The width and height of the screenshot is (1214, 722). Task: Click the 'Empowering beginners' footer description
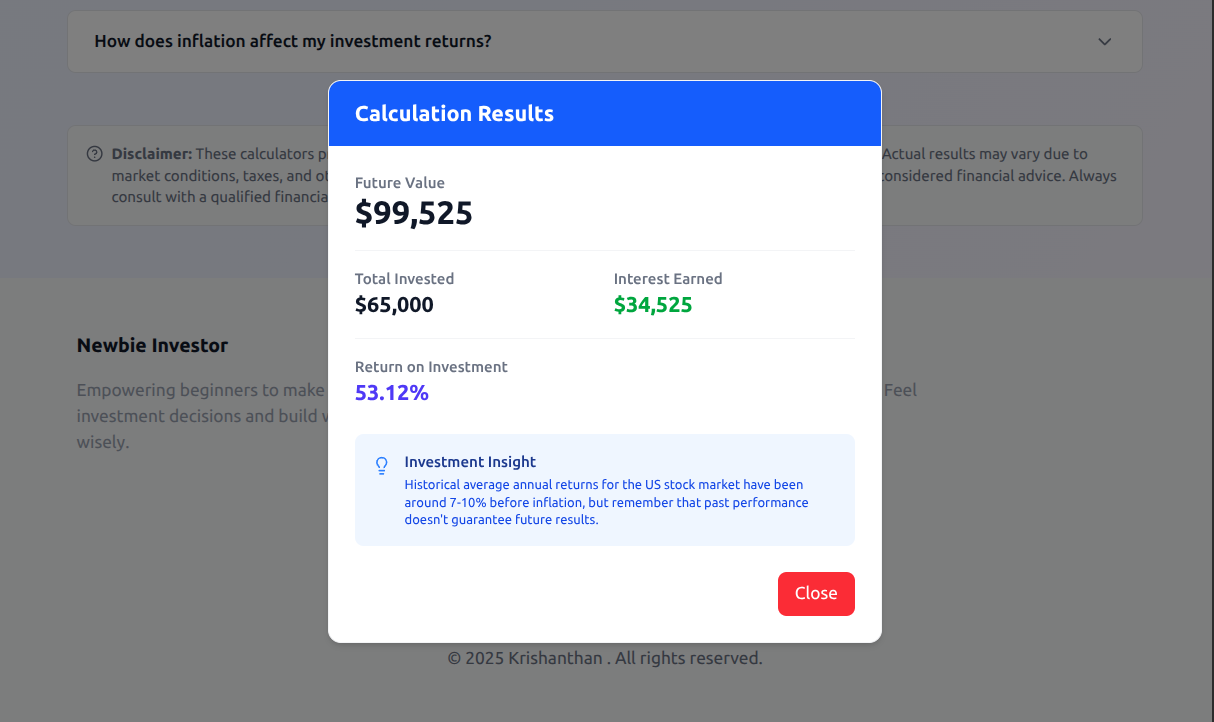(200, 390)
